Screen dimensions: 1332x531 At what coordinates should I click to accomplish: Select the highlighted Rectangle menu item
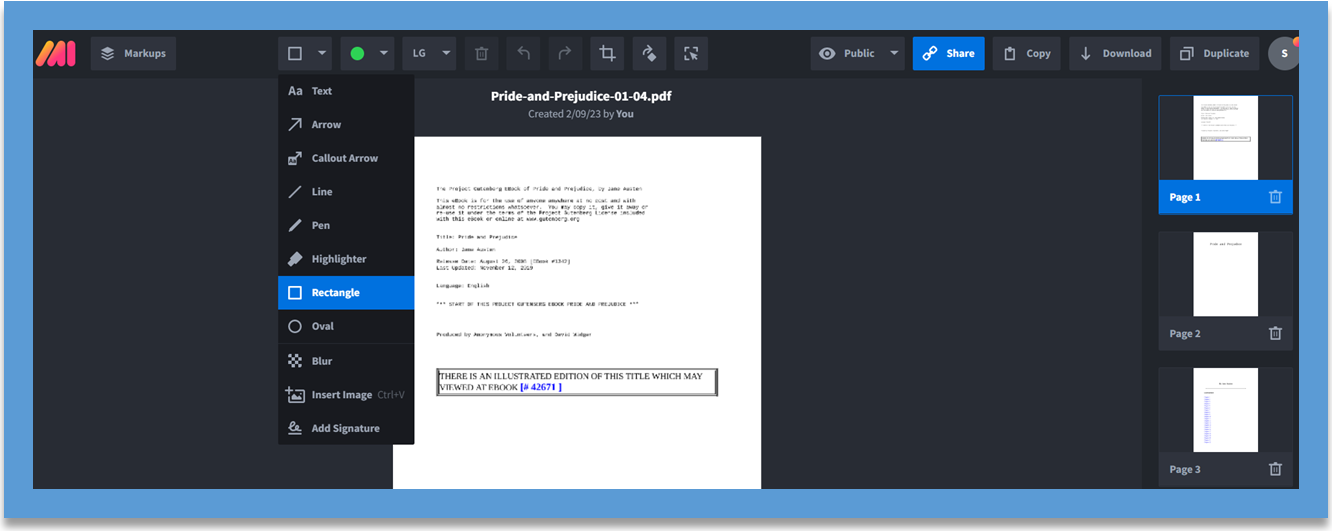346,293
